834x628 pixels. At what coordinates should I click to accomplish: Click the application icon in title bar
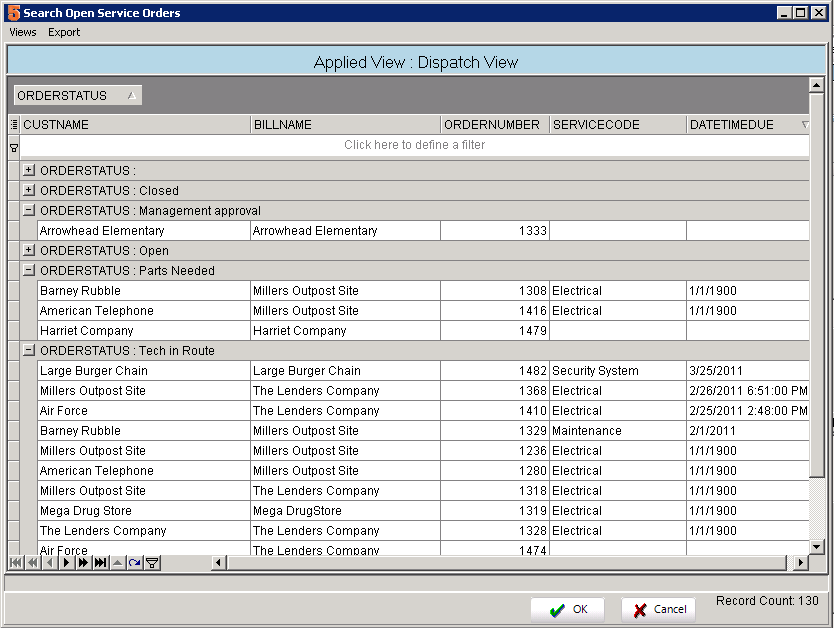(x=14, y=13)
